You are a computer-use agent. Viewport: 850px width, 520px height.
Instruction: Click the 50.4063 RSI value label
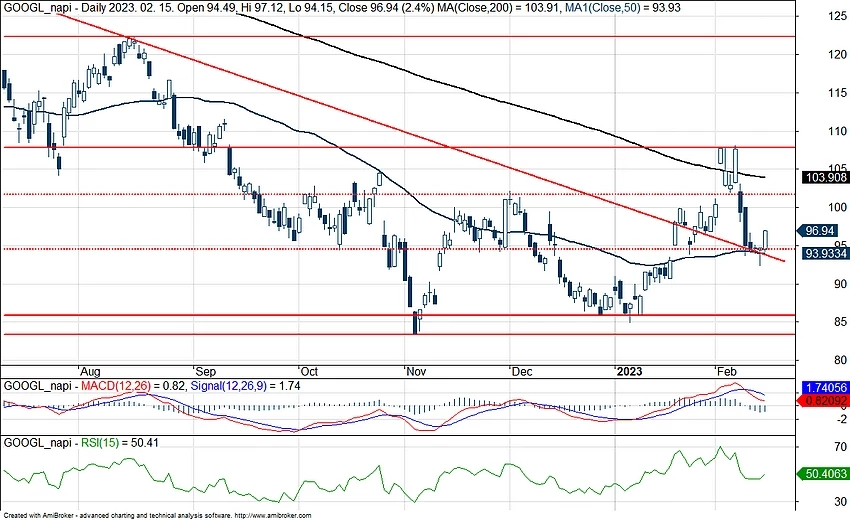826,474
